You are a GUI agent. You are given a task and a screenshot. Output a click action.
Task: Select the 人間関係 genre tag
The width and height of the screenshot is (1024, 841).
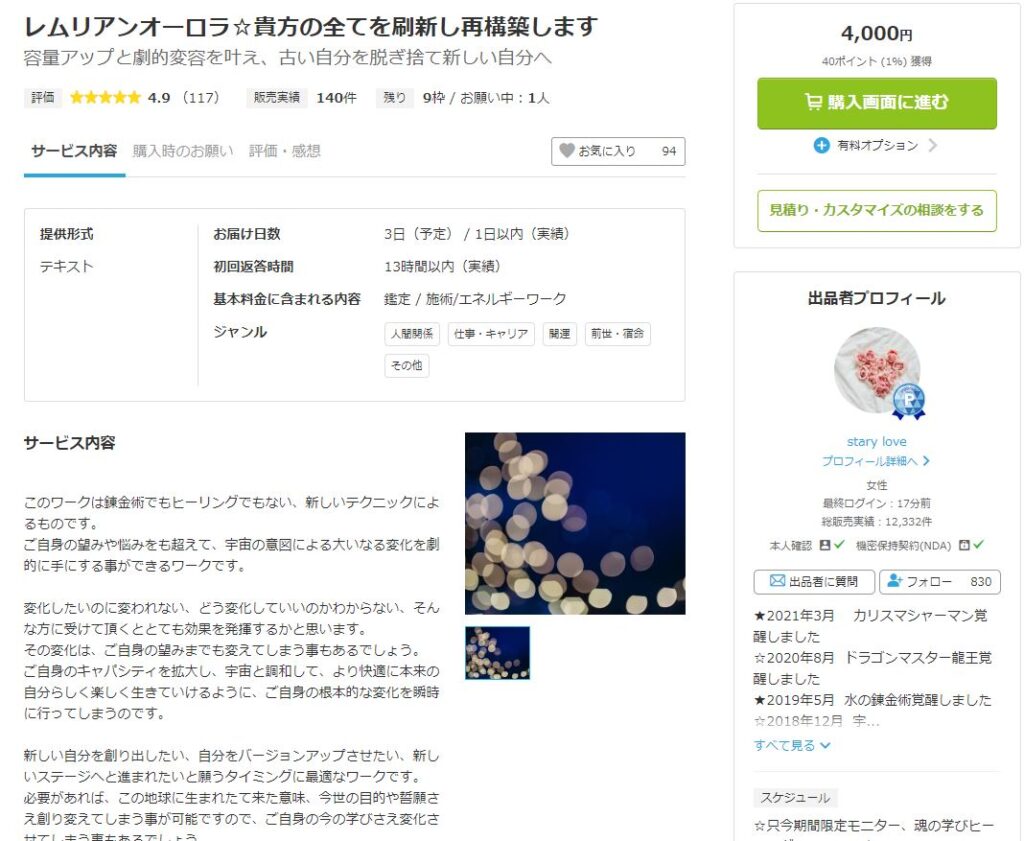point(411,334)
